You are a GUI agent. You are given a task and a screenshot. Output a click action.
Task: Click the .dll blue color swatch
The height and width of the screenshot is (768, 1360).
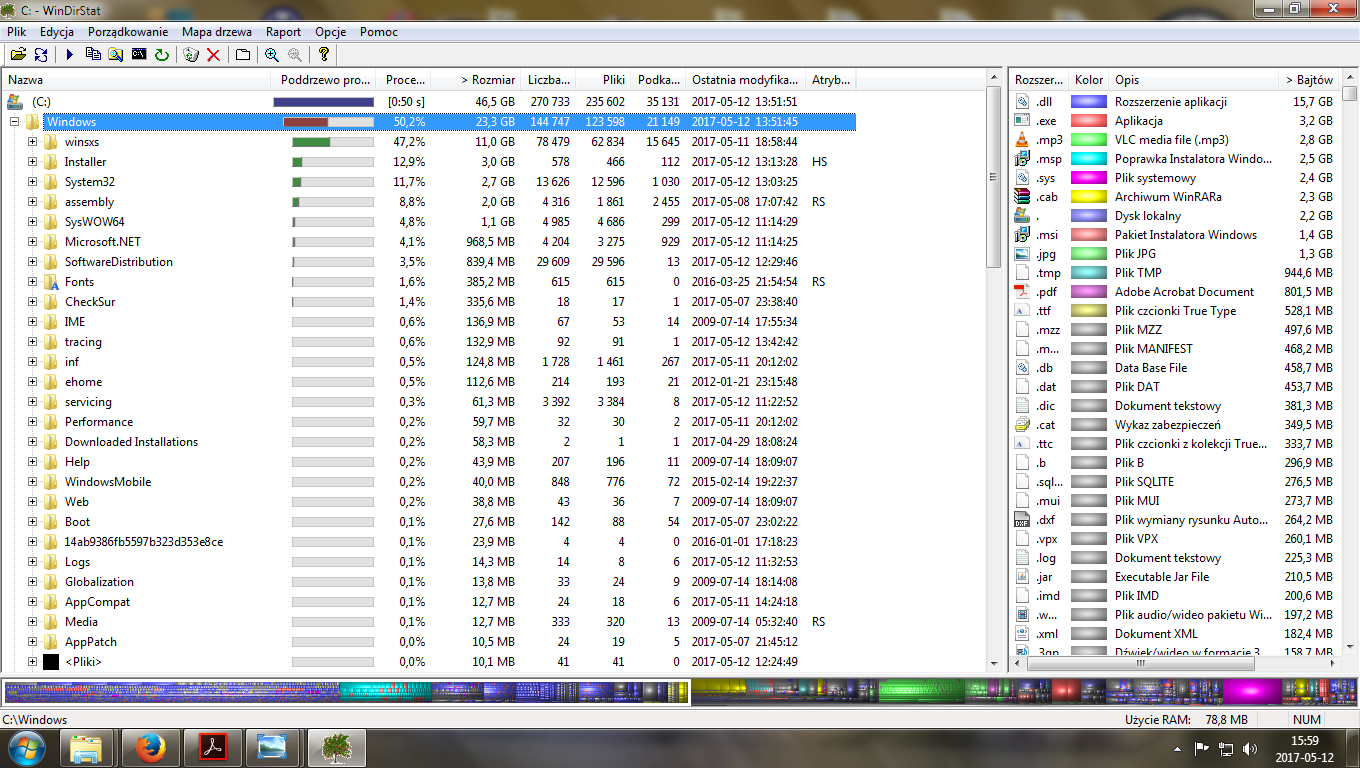[1088, 102]
